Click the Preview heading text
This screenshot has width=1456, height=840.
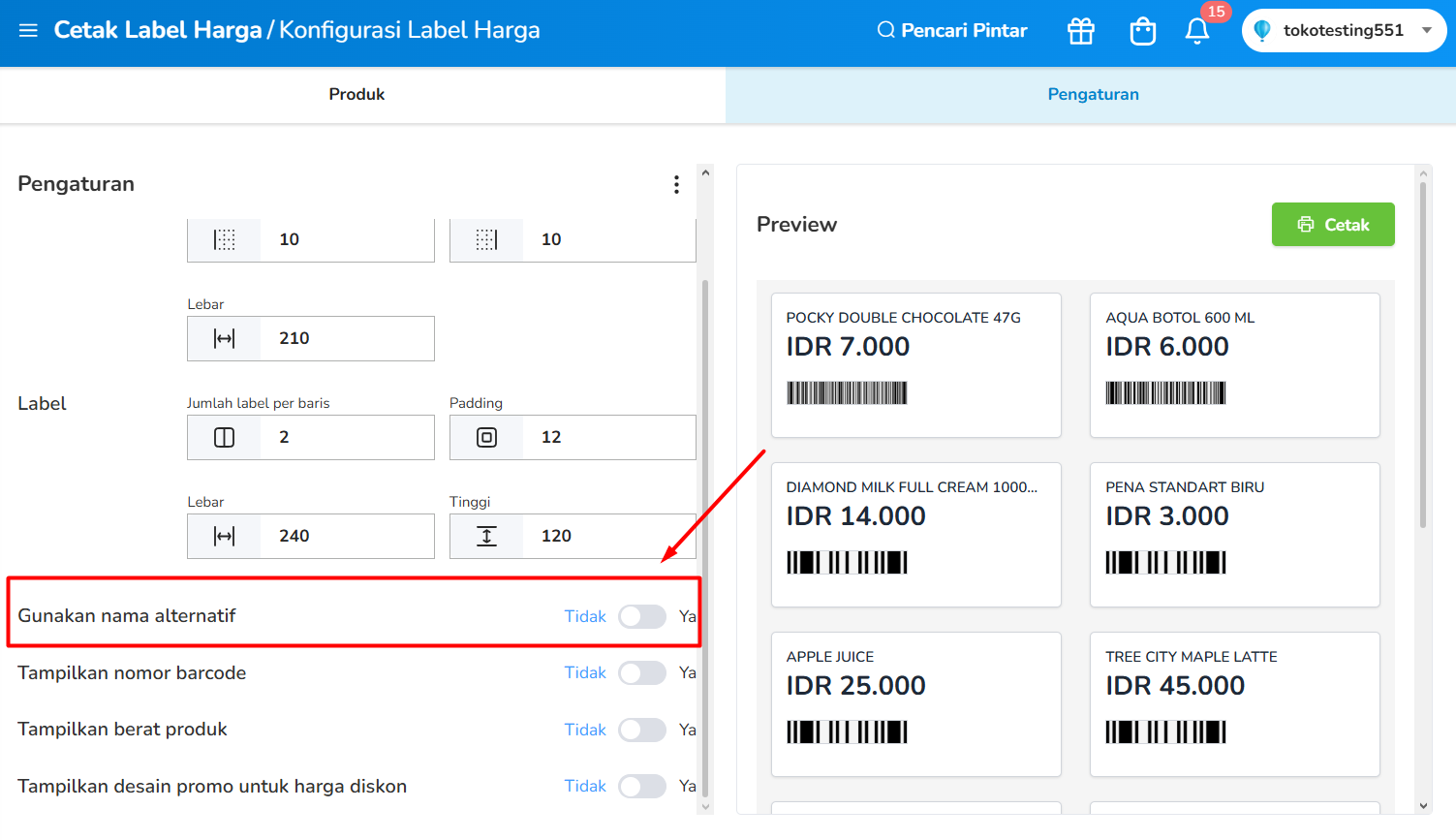[796, 225]
